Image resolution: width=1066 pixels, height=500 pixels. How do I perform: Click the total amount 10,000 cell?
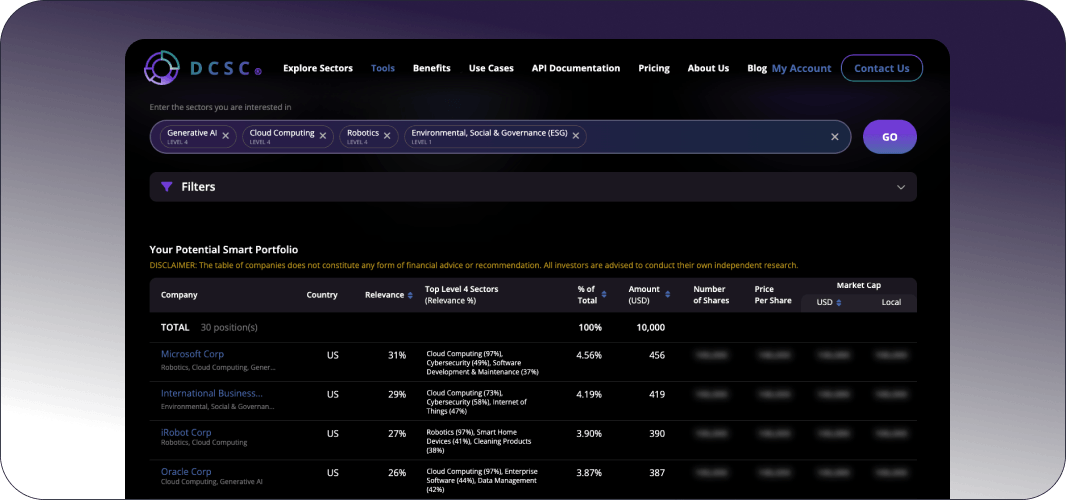(x=651, y=327)
